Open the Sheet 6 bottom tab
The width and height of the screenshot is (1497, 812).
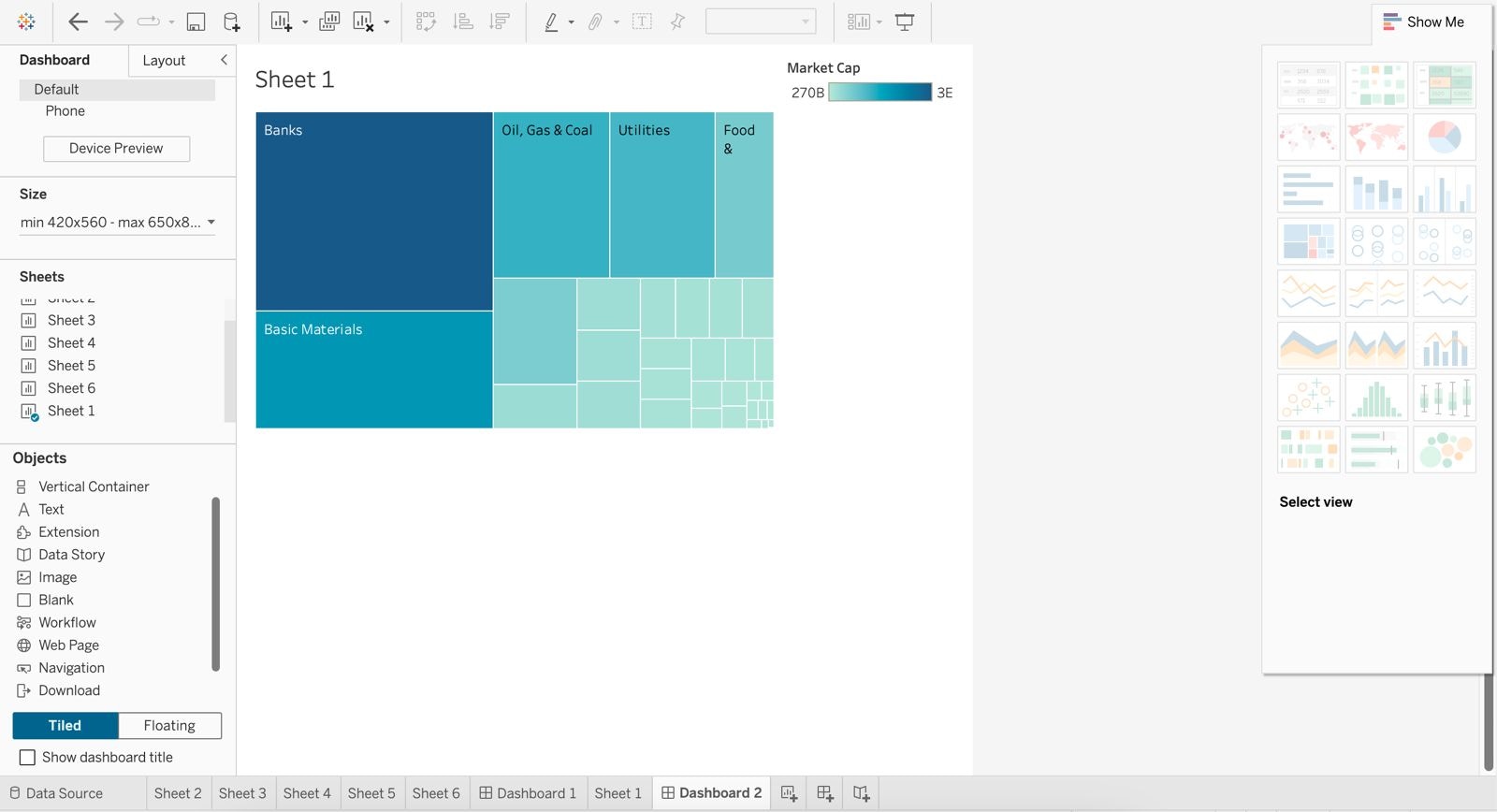(x=436, y=793)
